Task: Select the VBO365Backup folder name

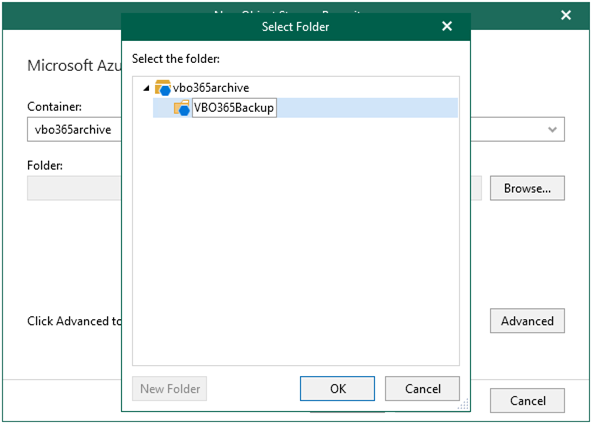Action: (x=234, y=108)
